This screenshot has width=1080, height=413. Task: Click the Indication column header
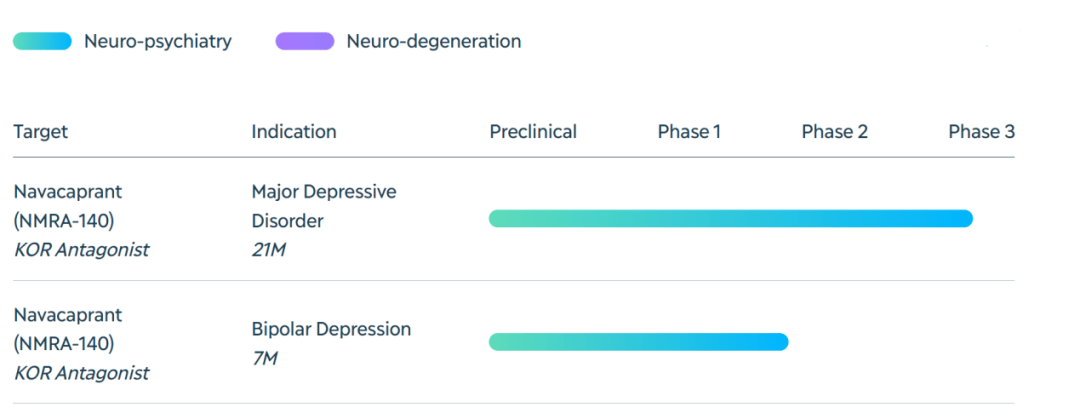pos(294,131)
